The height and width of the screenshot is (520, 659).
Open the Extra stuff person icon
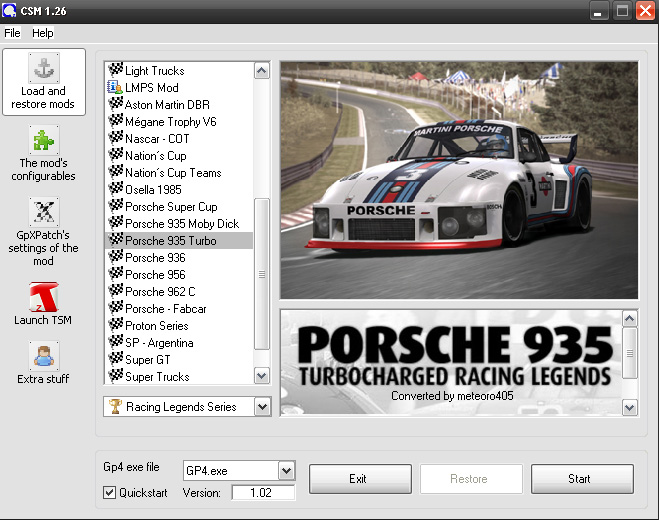click(44, 356)
